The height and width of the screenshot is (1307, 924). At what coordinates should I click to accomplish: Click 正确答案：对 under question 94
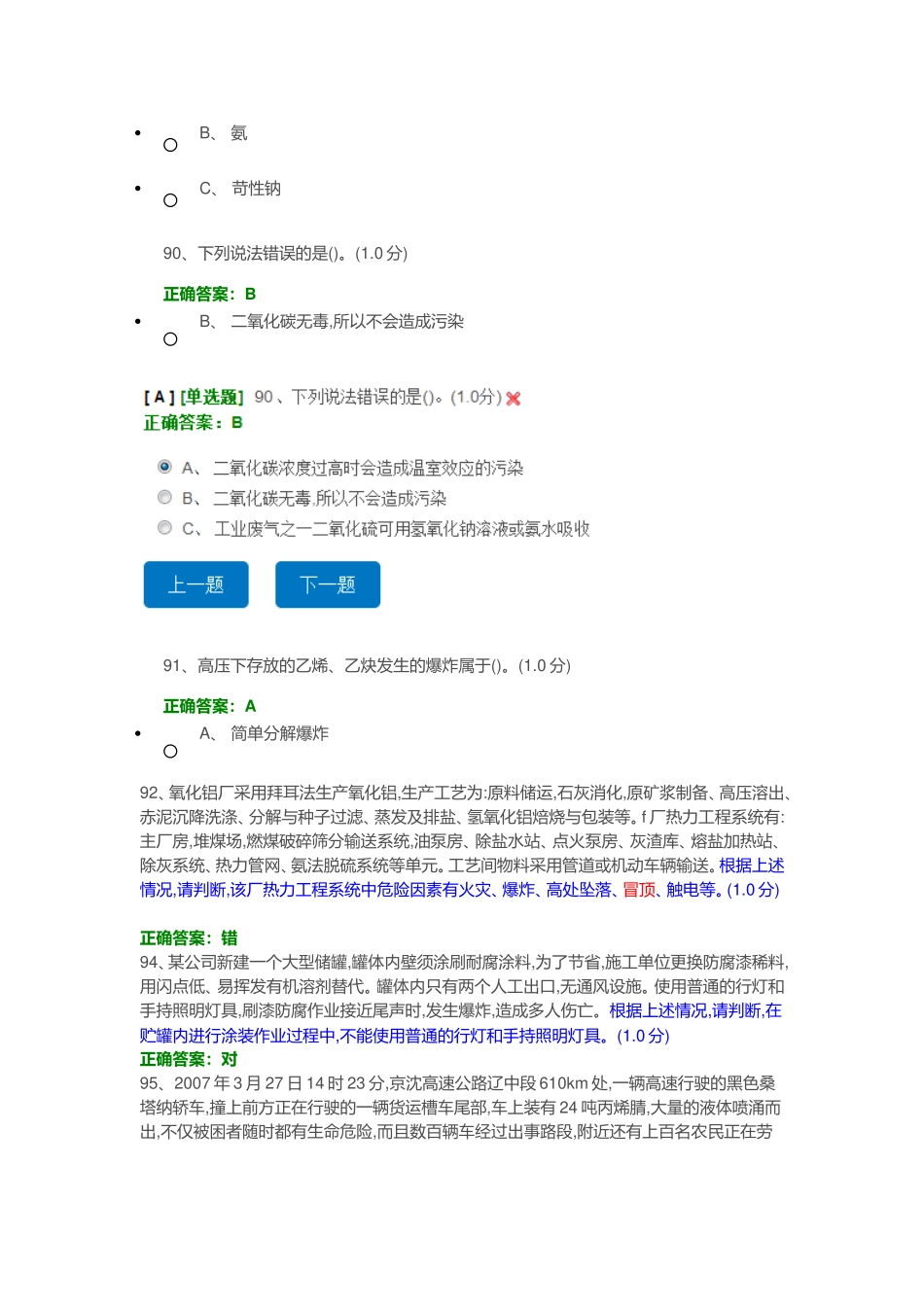(189, 1059)
